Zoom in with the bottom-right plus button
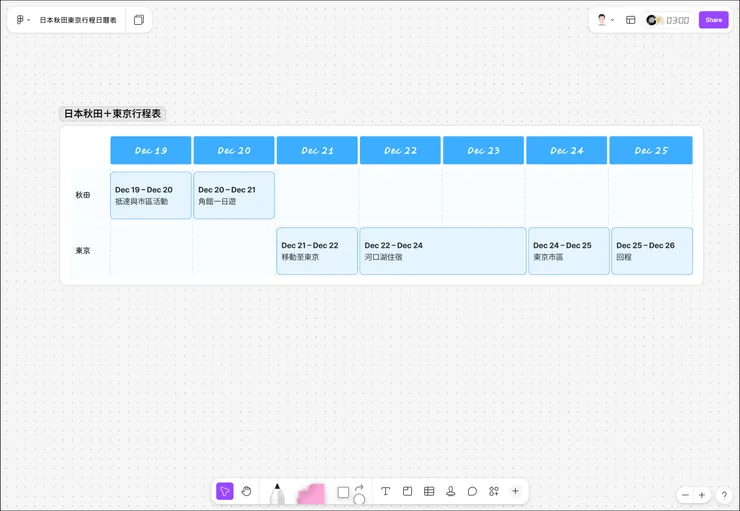The image size is (740, 511). pyautogui.click(x=702, y=495)
